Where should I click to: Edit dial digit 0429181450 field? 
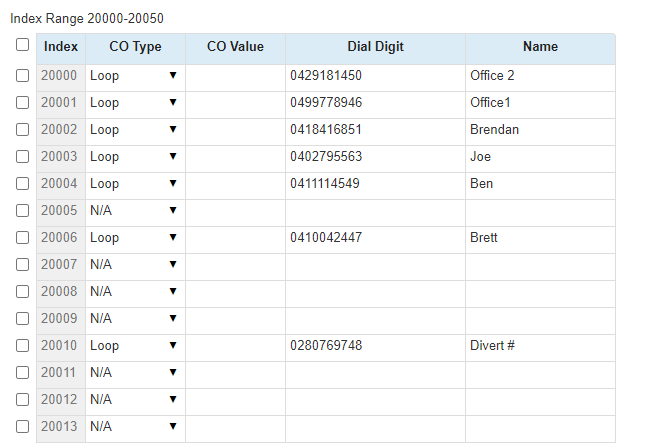[x=374, y=75]
